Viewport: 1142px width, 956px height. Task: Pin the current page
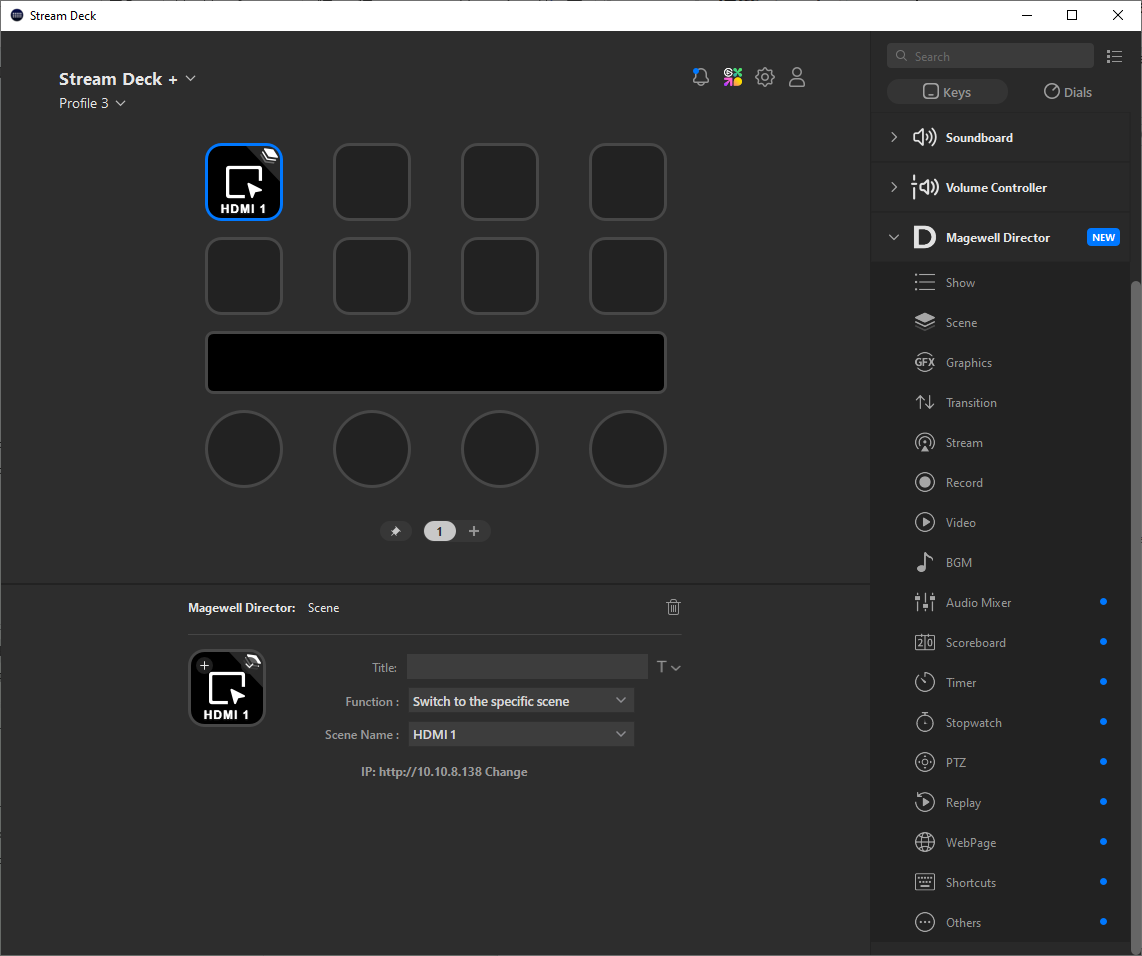395,532
